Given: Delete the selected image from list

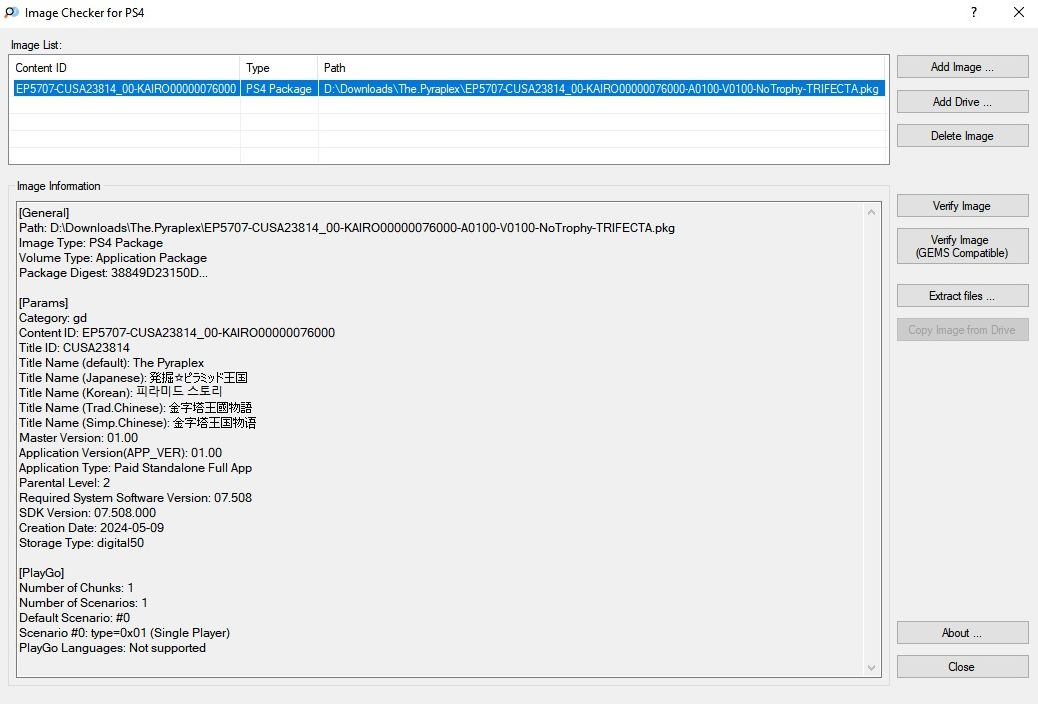Looking at the screenshot, I should tap(962, 136).
